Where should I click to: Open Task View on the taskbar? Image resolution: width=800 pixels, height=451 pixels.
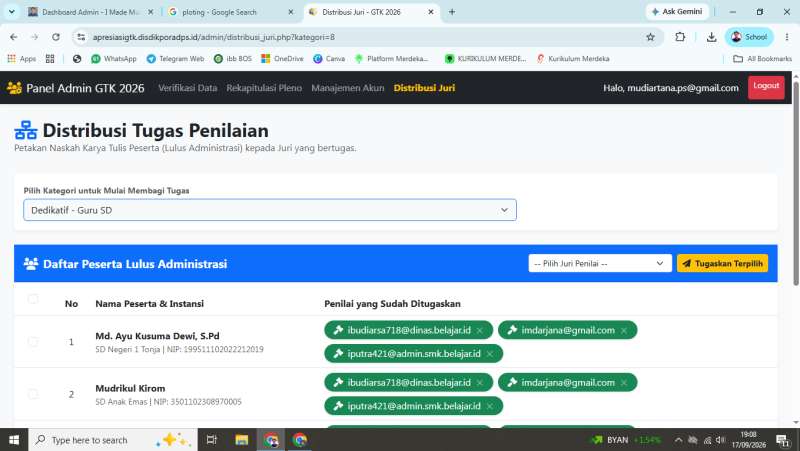point(212,440)
